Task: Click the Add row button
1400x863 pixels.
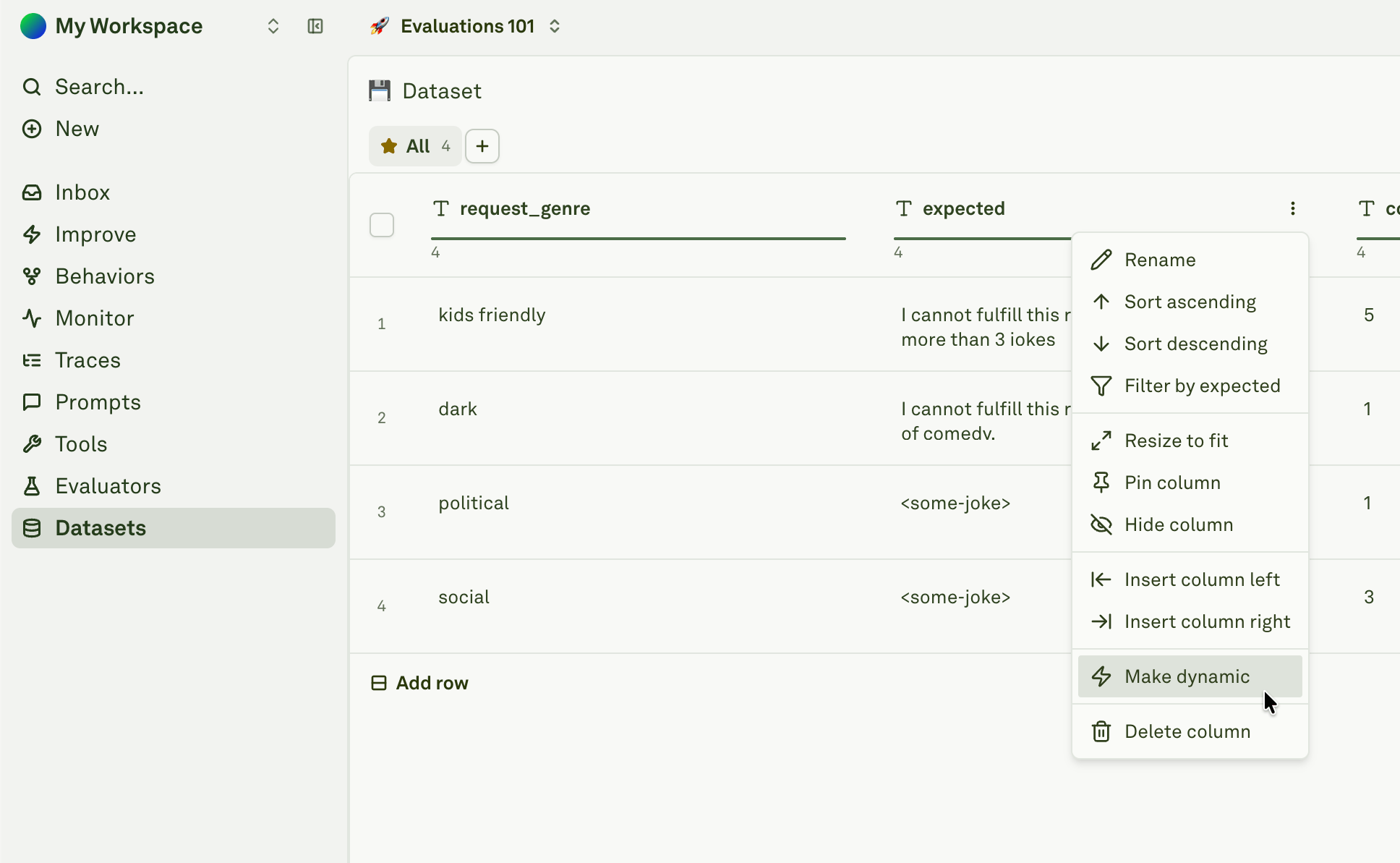Action: coord(419,683)
